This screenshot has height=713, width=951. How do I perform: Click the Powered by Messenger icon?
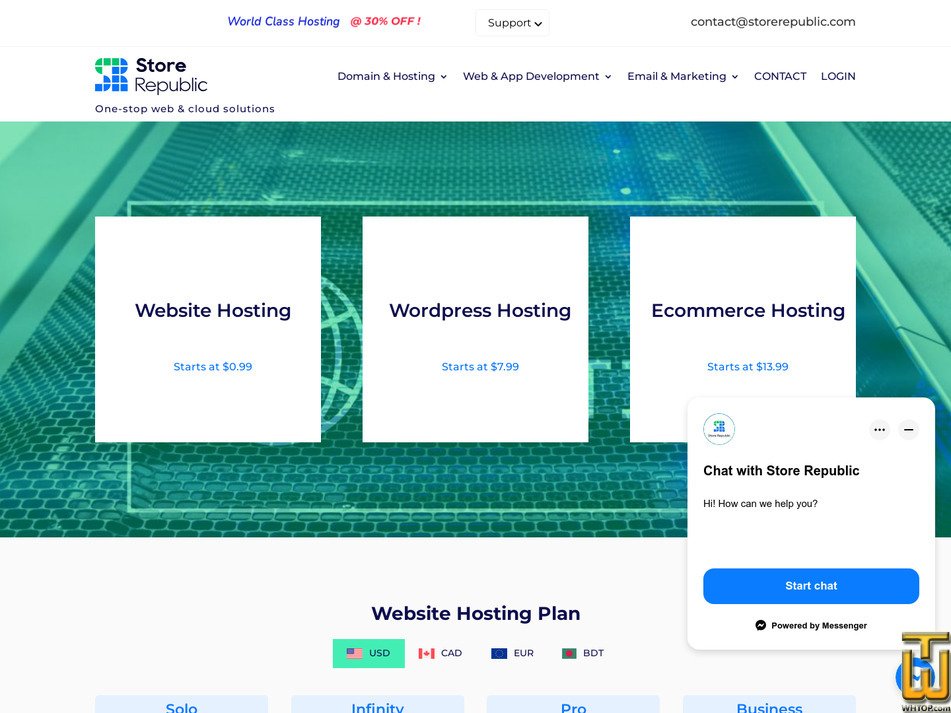[760, 625]
